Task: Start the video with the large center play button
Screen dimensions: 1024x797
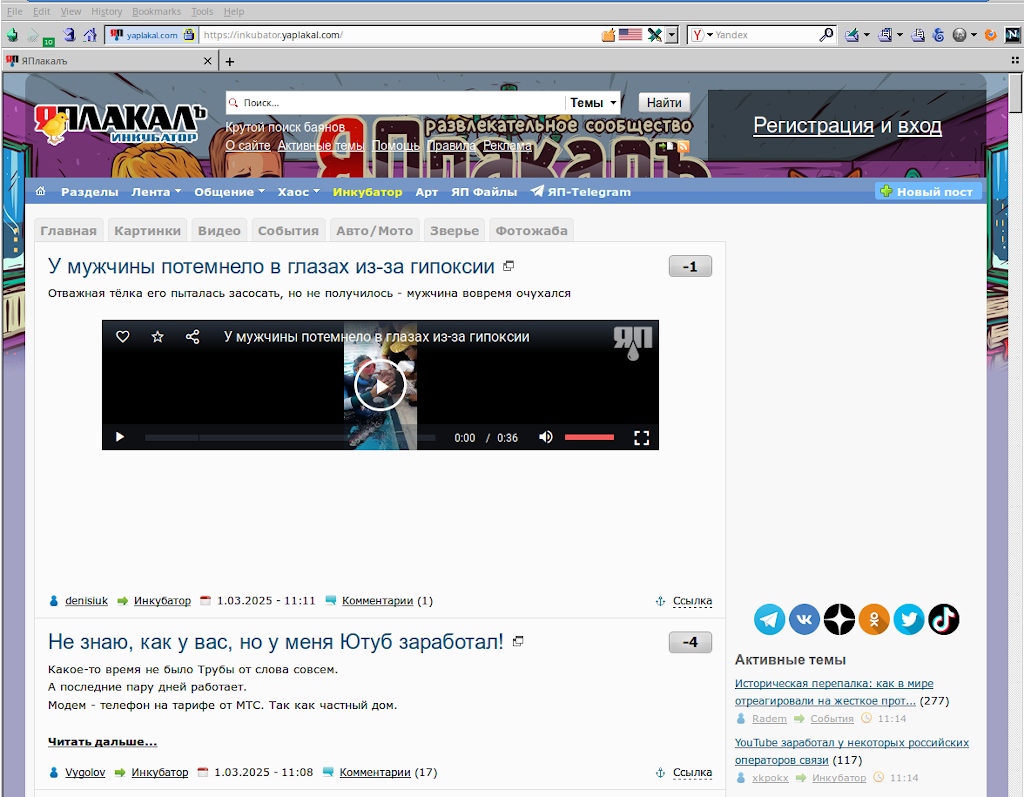Action: [380, 385]
